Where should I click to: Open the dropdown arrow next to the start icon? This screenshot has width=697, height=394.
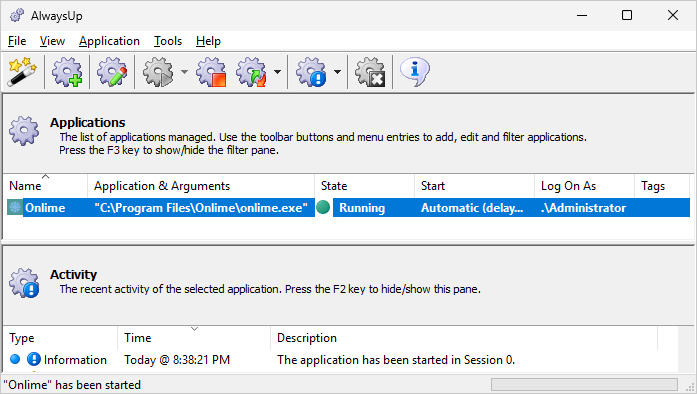click(x=184, y=72)
